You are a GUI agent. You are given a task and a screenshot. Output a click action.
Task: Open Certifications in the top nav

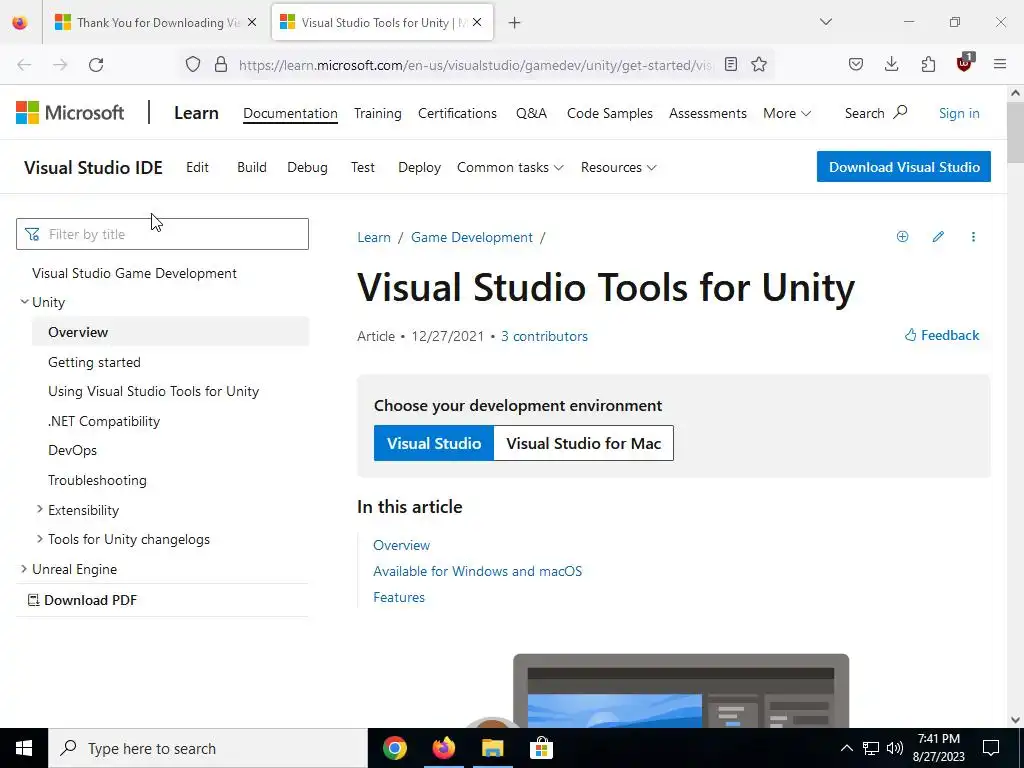tap(457, 113)
